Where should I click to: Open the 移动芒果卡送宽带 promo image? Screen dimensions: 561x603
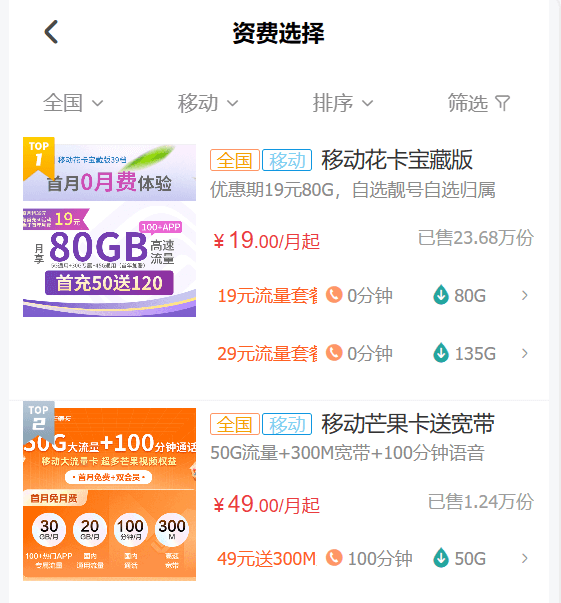110,494
